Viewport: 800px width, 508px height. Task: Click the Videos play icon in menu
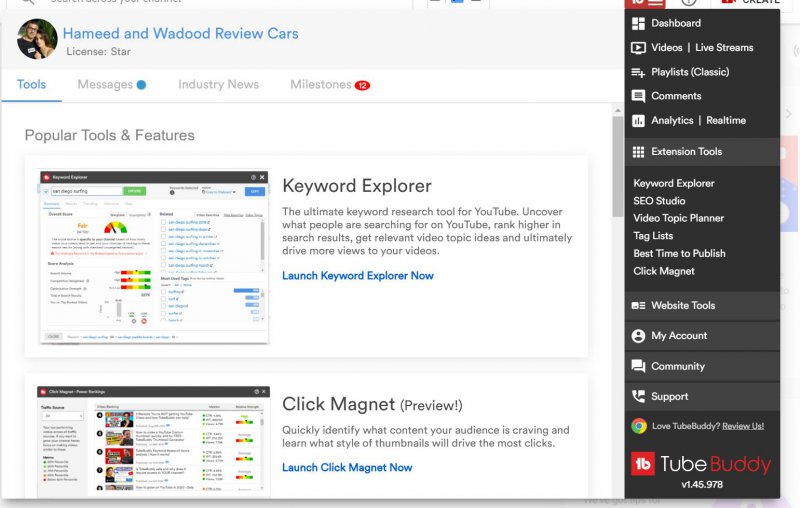(638, 47)
